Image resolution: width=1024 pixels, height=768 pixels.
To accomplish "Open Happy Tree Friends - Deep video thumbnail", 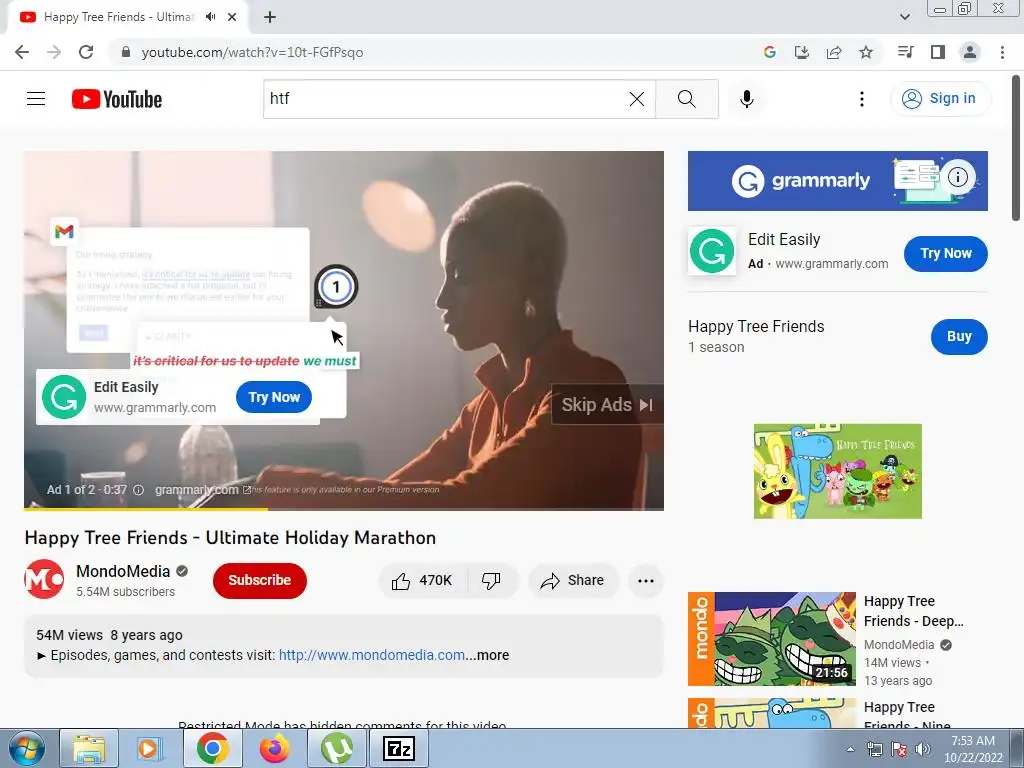I will coord(771,639).
